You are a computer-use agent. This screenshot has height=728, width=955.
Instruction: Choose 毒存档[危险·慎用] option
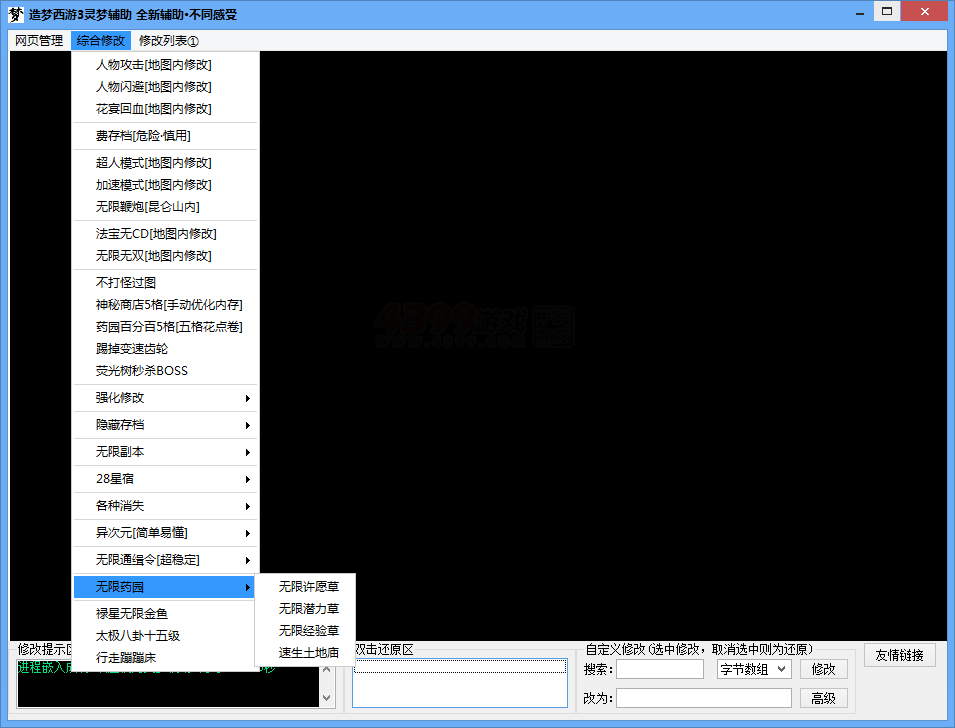point(166,136)
